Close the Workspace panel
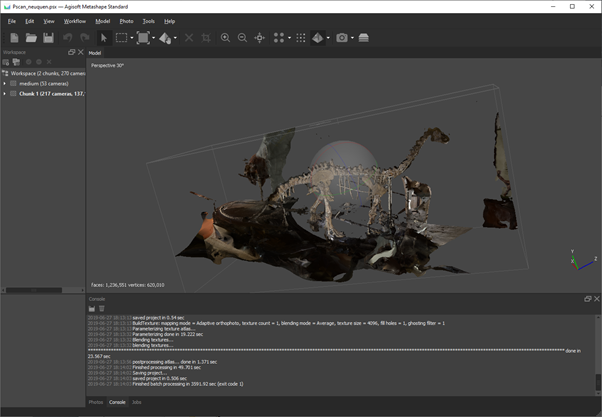This screenshot has height=417, width=602. (x=81, y=52)
